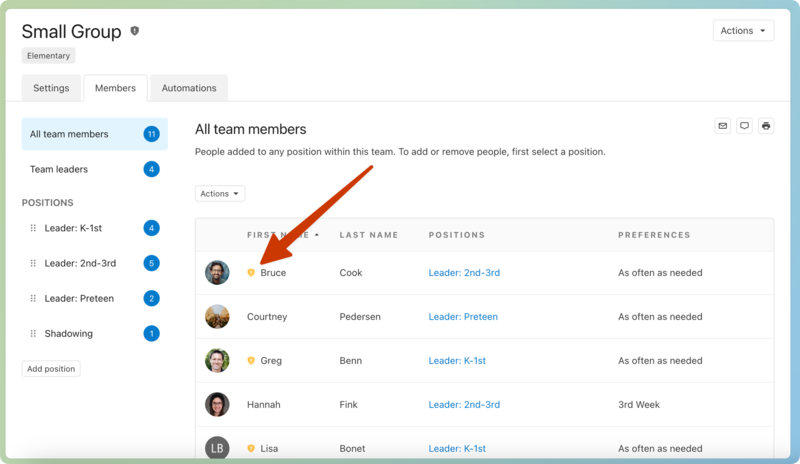
Task: Click the print icon
Action: (x=766, y=126)
